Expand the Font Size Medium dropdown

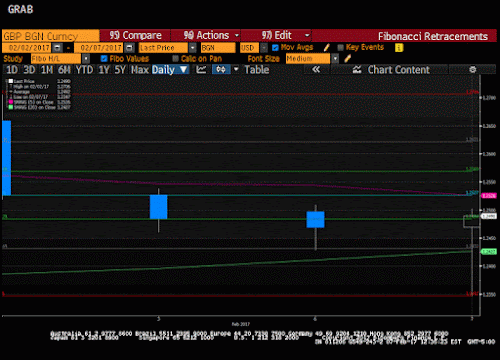335,59
